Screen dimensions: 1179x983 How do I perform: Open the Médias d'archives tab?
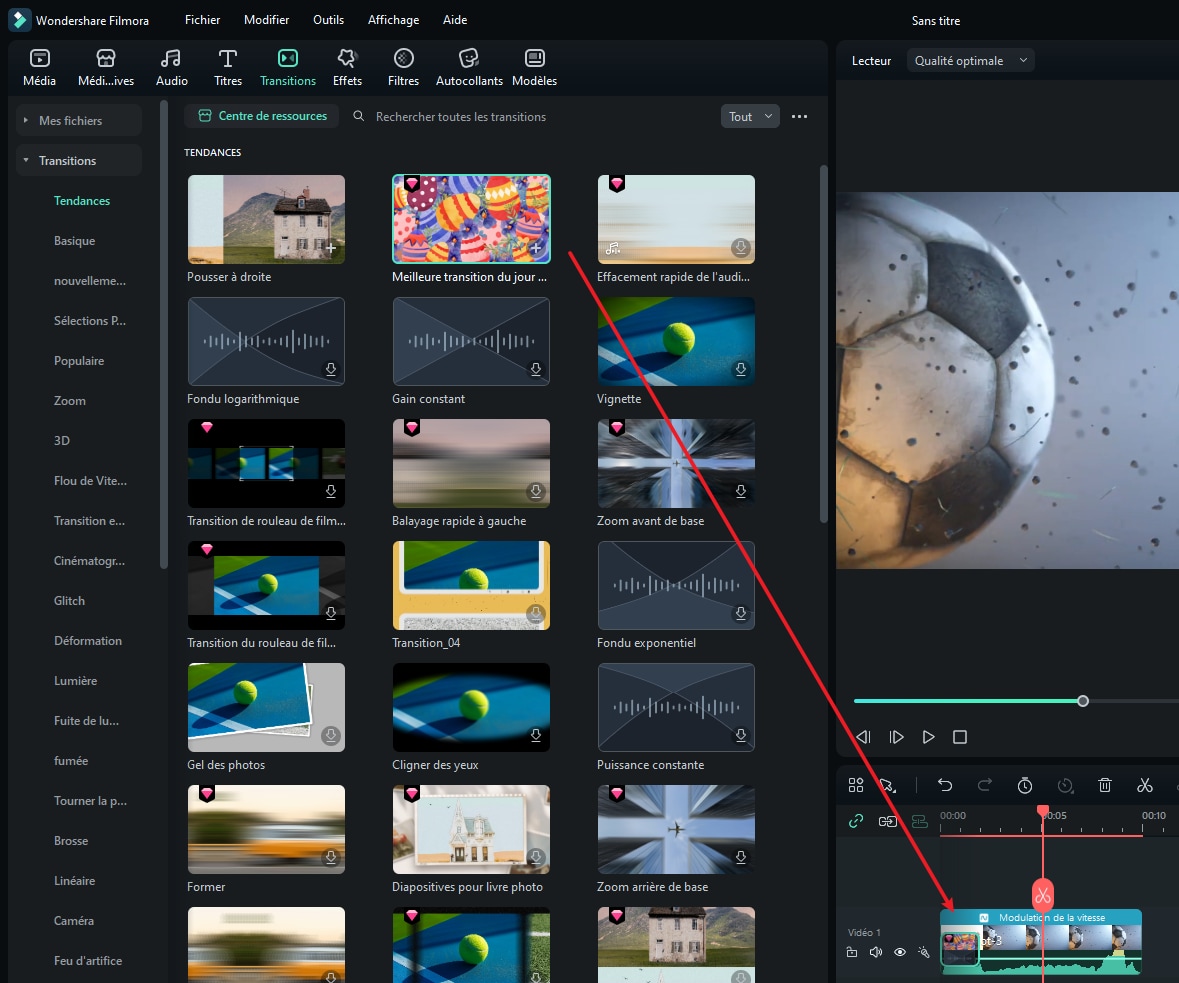point(106,68)
